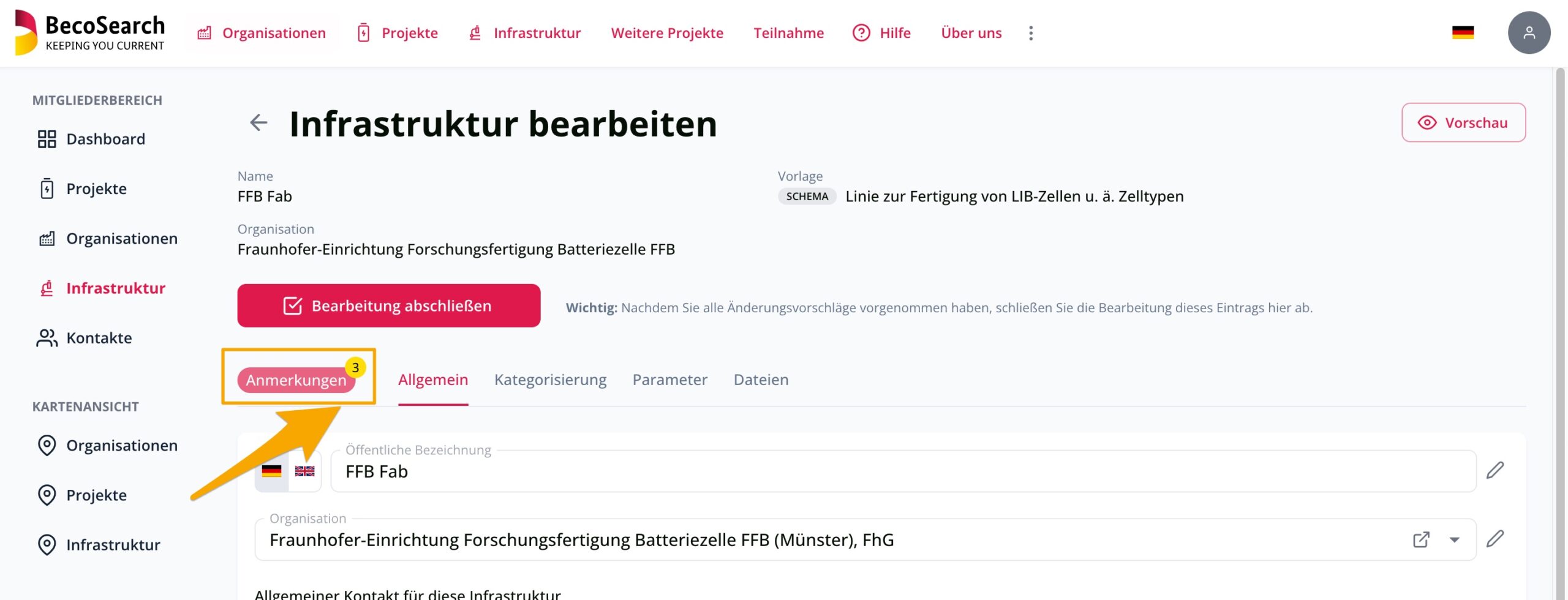Open the user profile avatar
1568x600 pixels.
click(x=1529, y=33)
